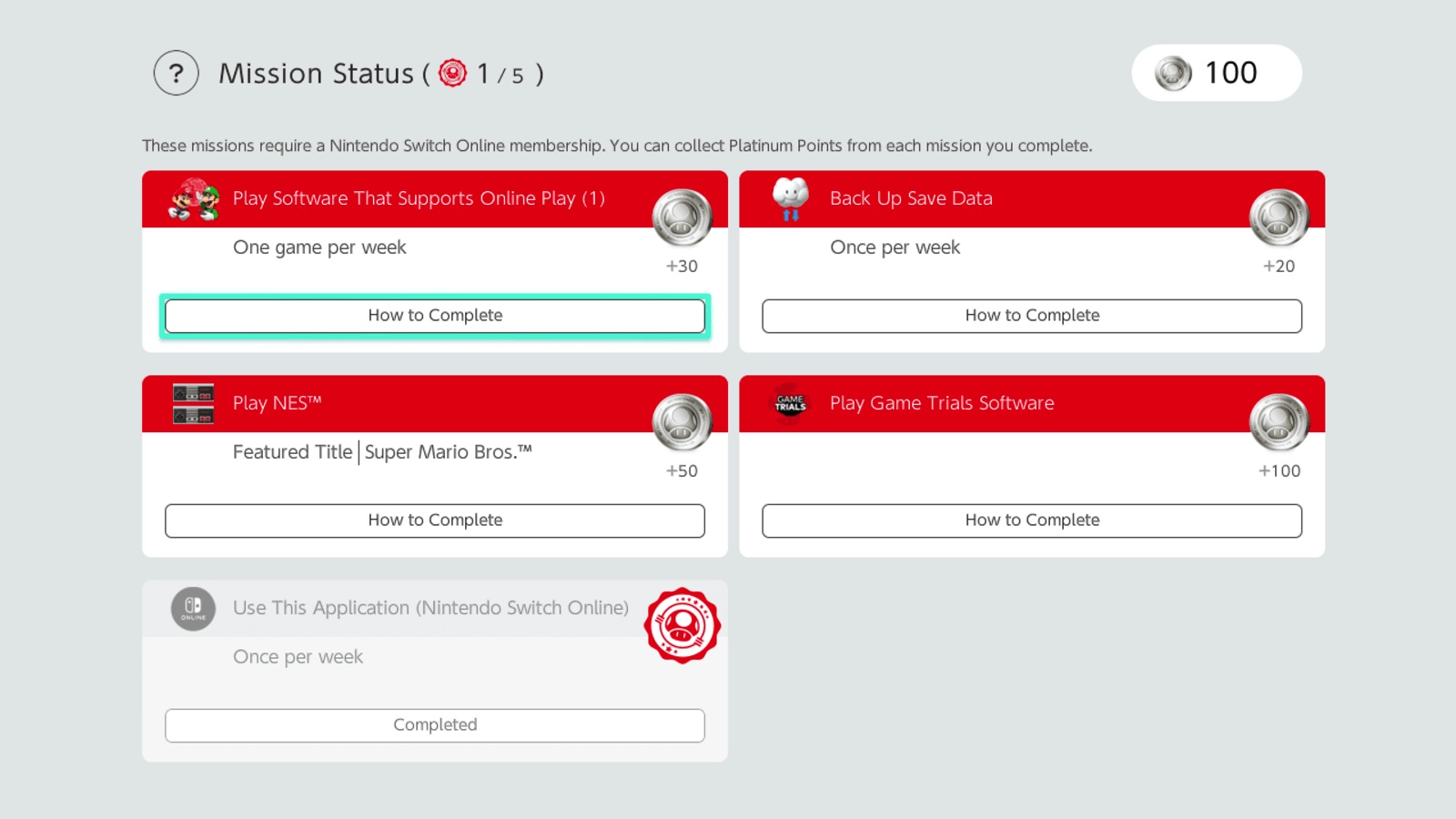Open How to Complete for Play NES mission

[x=435, y=521]
